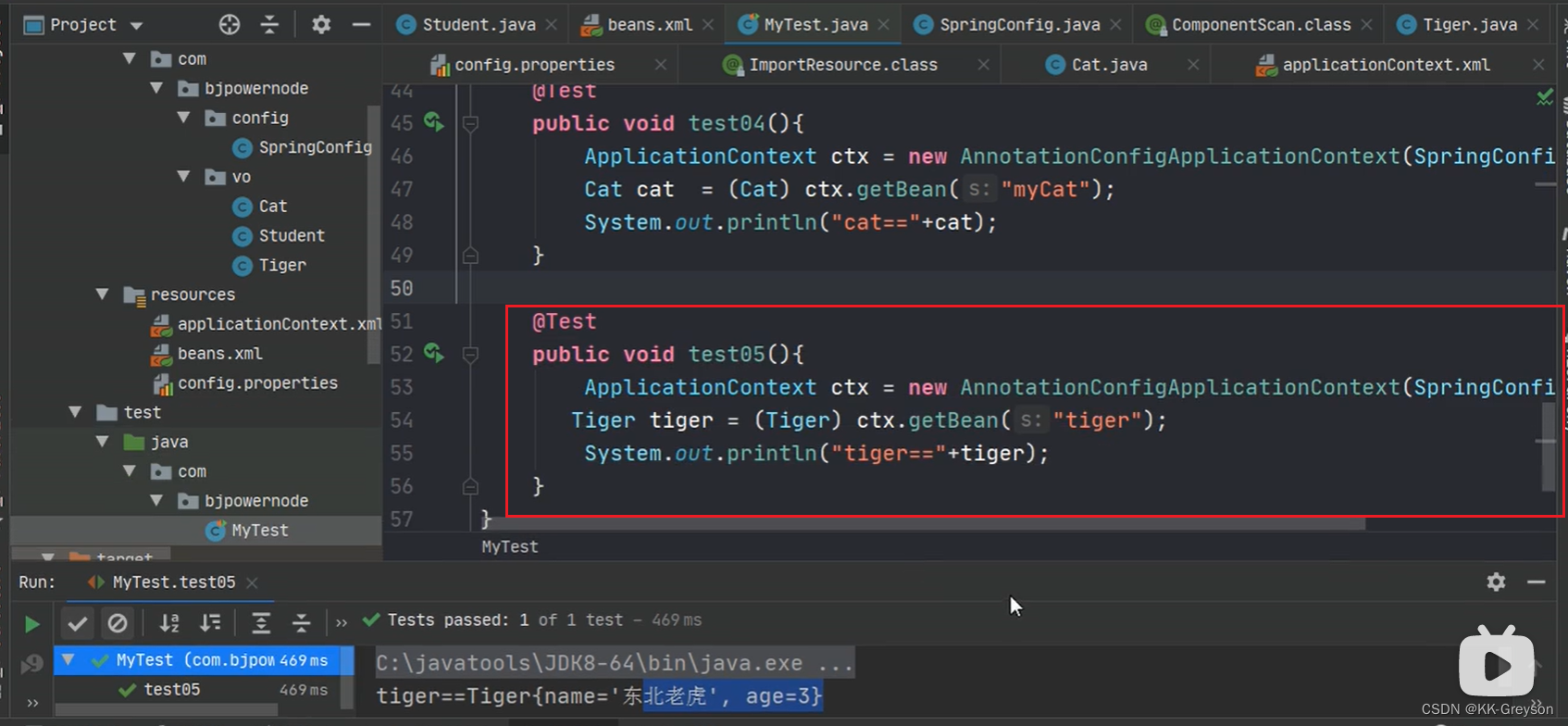Sort test results alphabetically
Viewport: 1568px width, 726px height.
pyautogui.click(x=169, y=623)
